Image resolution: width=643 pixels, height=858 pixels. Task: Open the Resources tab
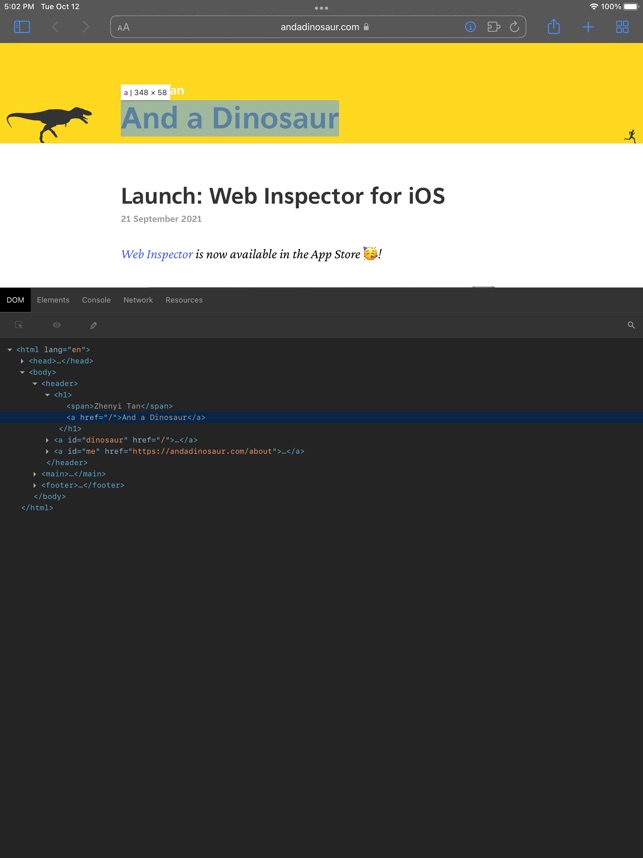click(184, 300)
